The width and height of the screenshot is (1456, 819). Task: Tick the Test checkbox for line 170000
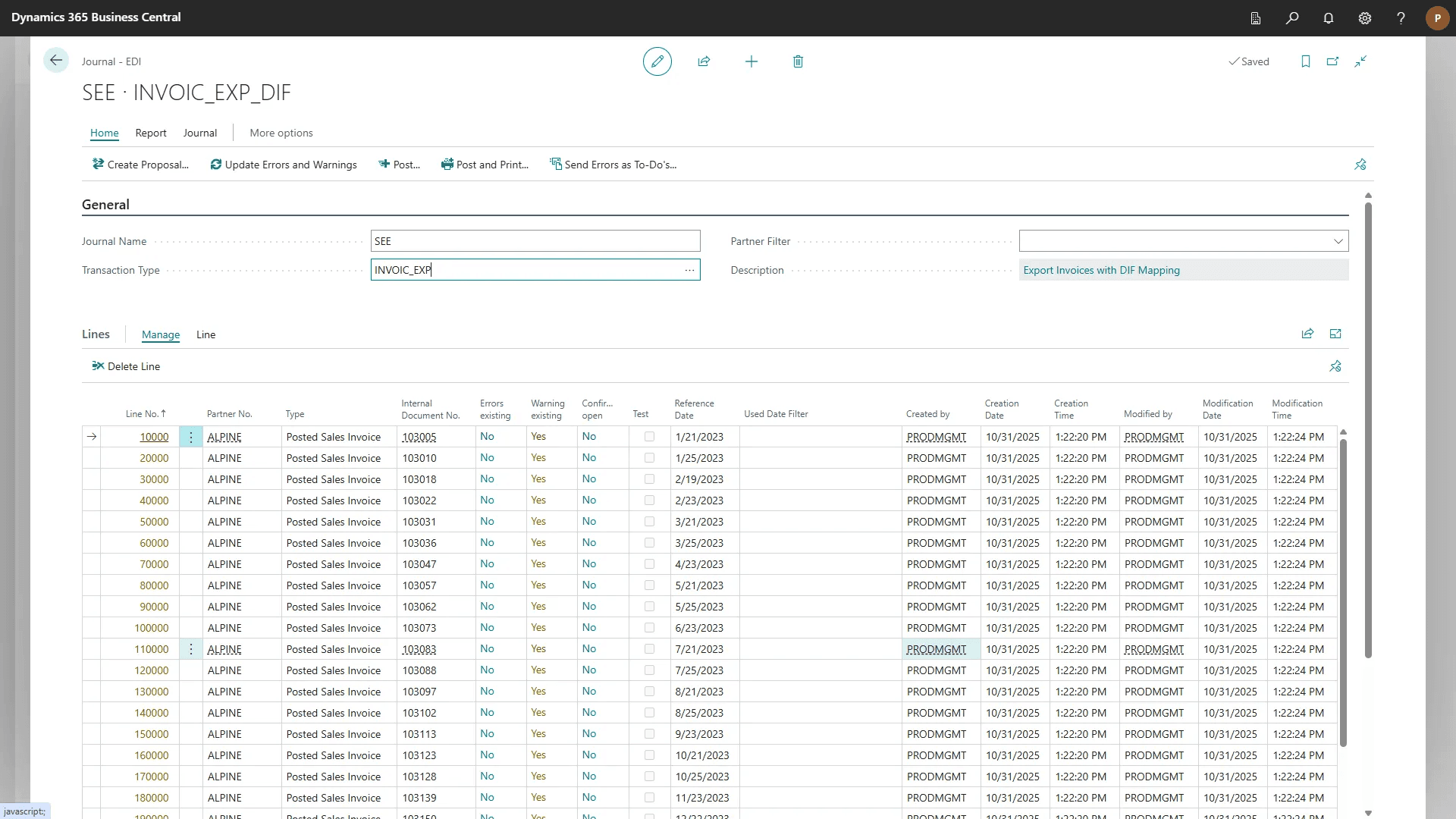tap(649, 777)
